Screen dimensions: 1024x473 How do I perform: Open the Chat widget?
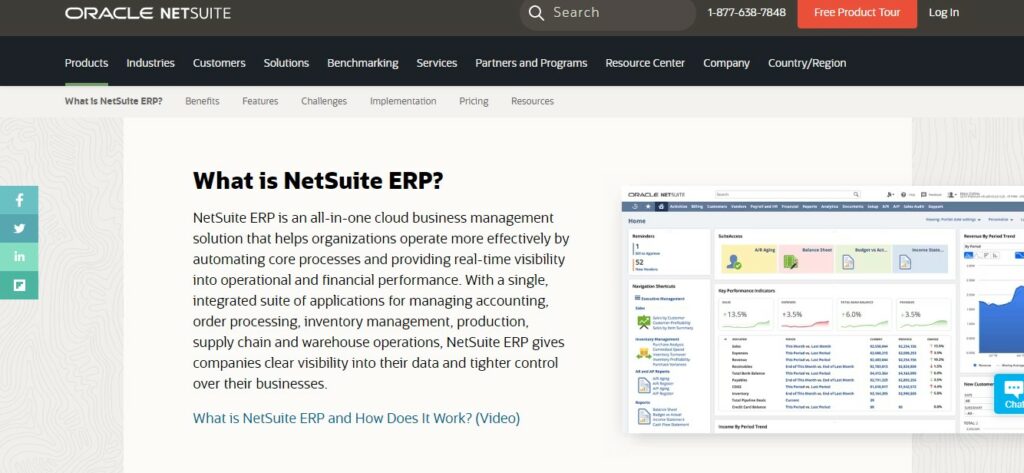coord(1010,394)
